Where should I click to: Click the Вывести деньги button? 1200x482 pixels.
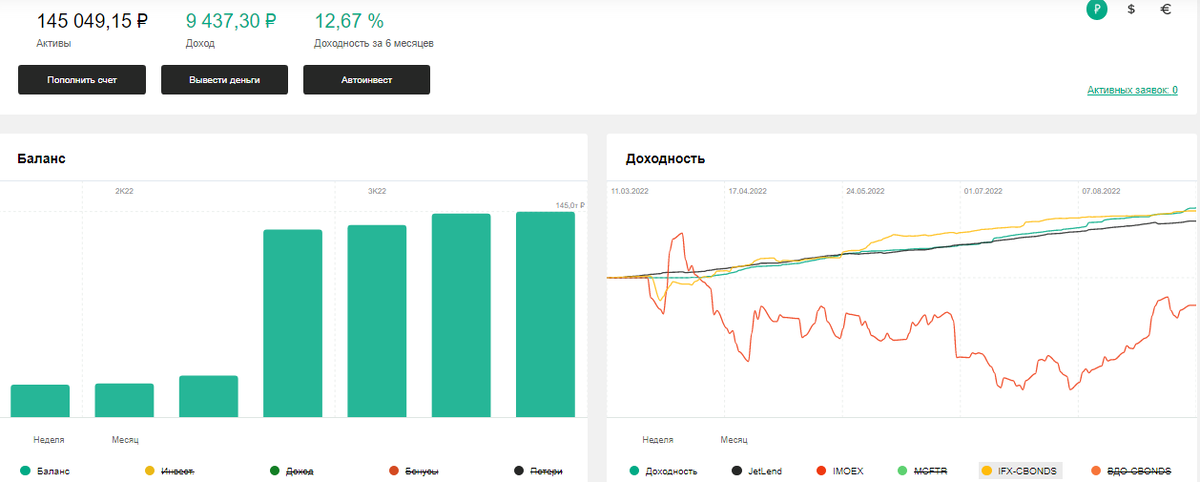pyautogui.click(x=225, y=80)
